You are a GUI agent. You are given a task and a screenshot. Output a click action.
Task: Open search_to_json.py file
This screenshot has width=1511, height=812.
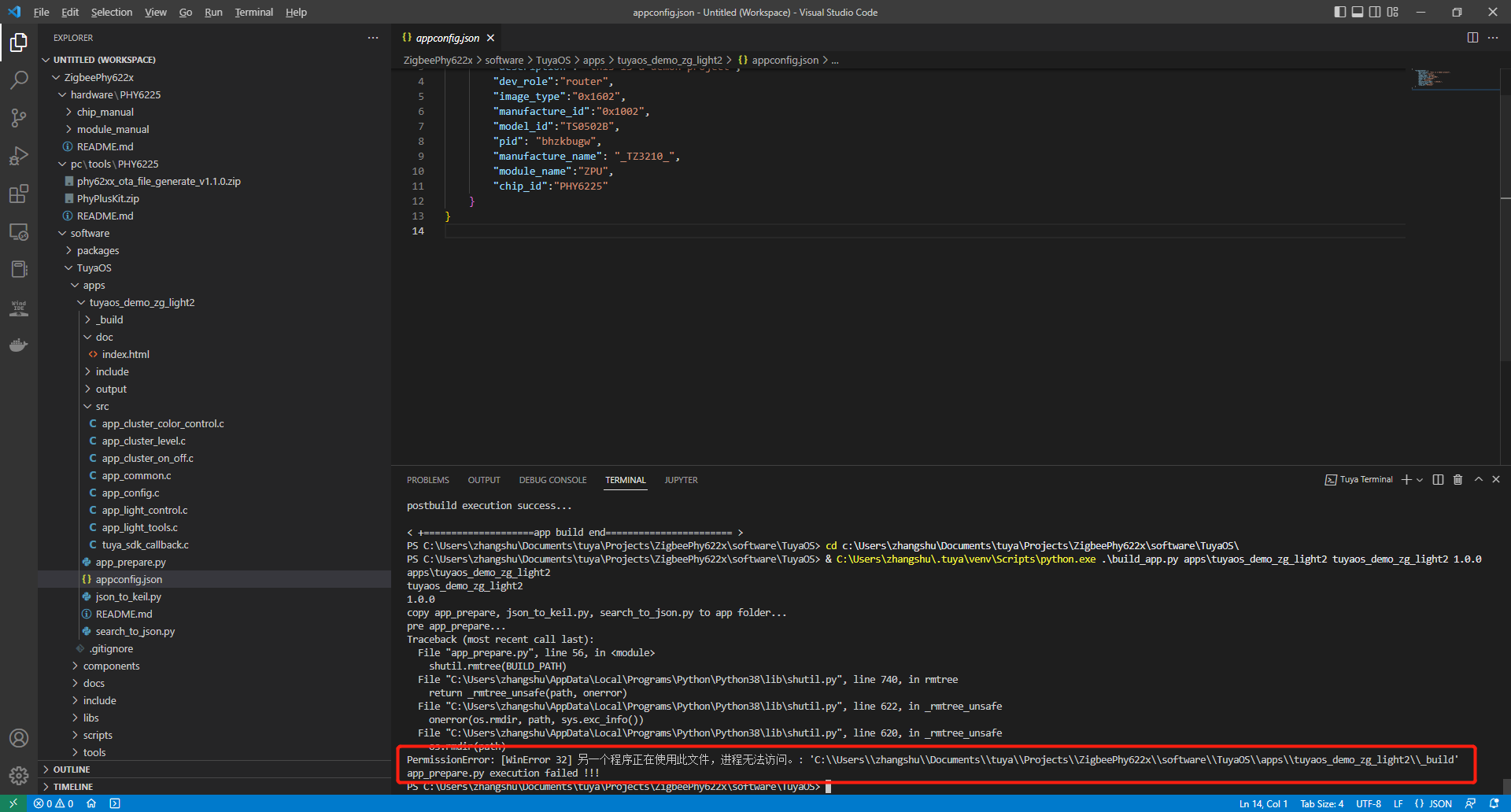click(135, 631)
